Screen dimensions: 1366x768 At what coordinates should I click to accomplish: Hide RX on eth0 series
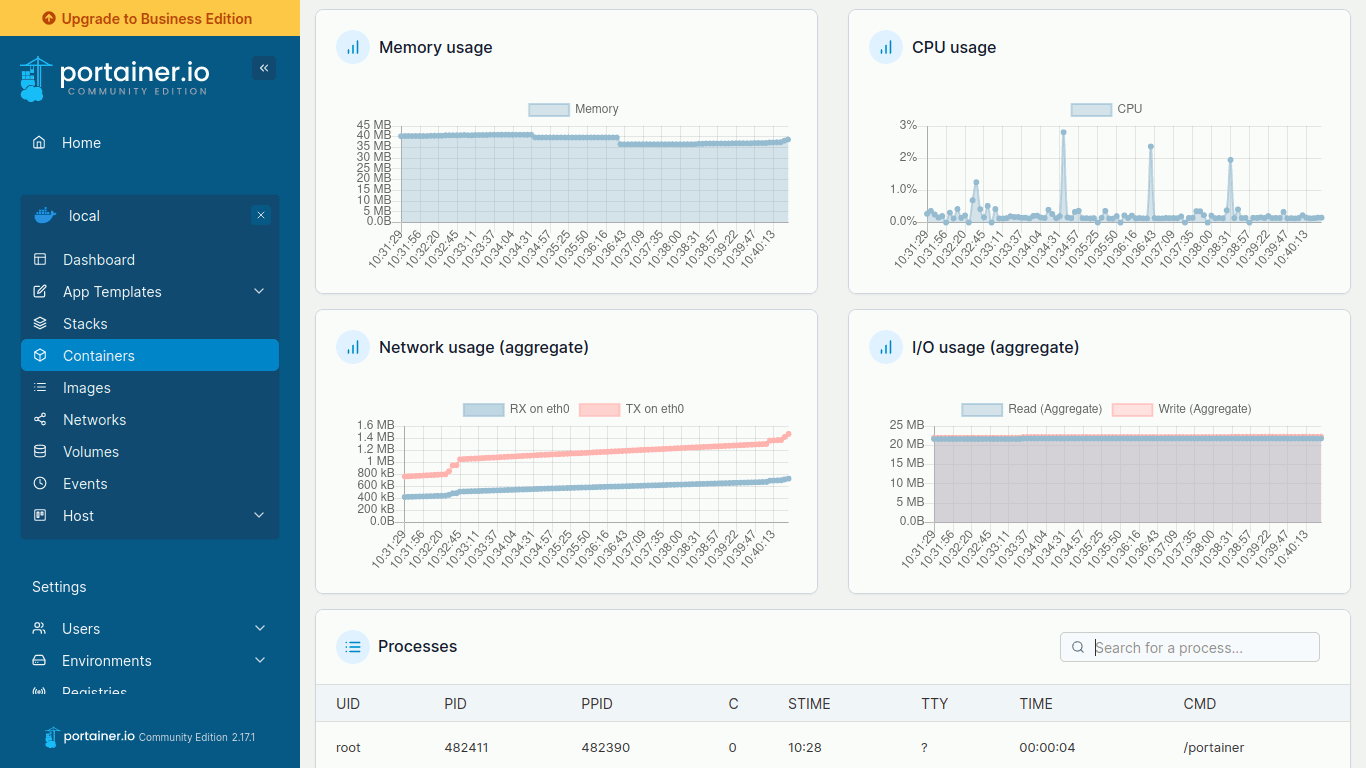tap(516, 409)
